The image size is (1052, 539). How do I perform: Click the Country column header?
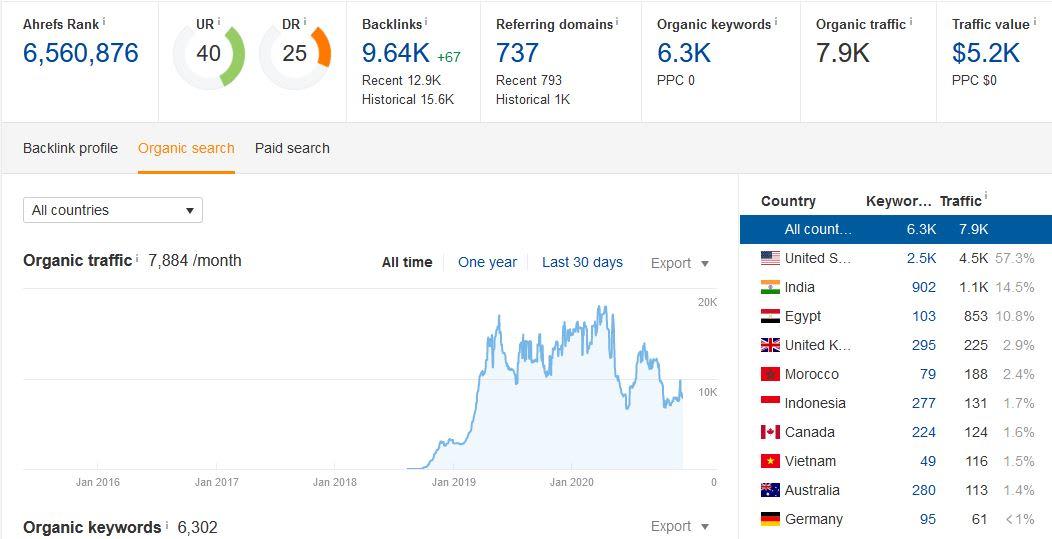tap(788, 201)
